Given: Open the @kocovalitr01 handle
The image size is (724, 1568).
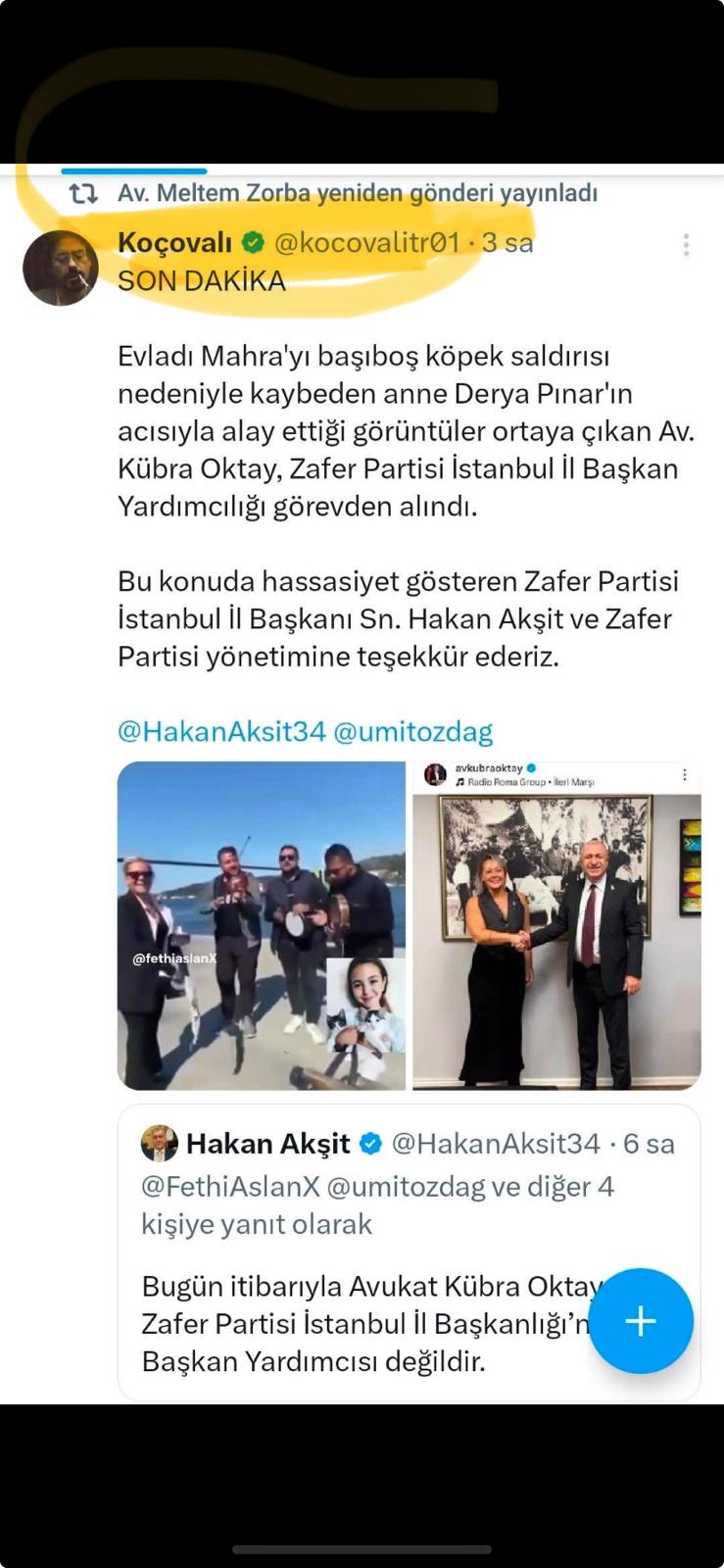Looking at the screenshot, I should coord(366,242).
